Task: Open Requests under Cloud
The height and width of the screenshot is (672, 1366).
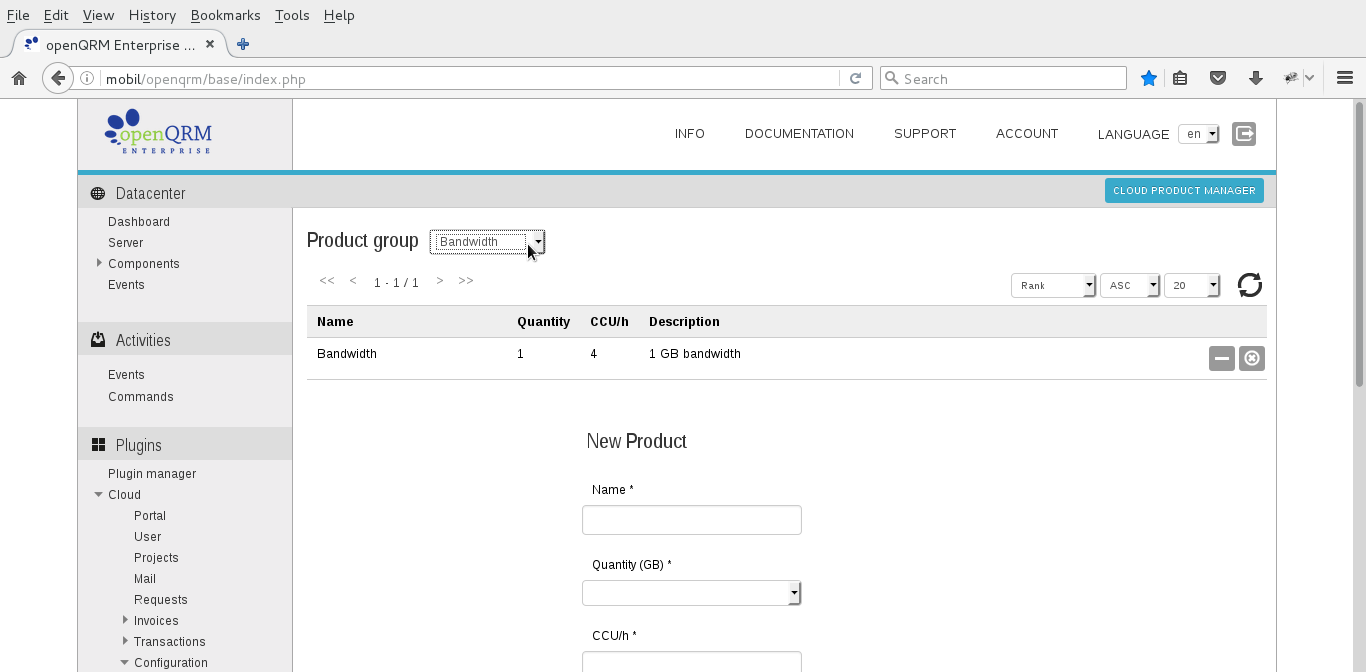Action: [x=161, y=600]
